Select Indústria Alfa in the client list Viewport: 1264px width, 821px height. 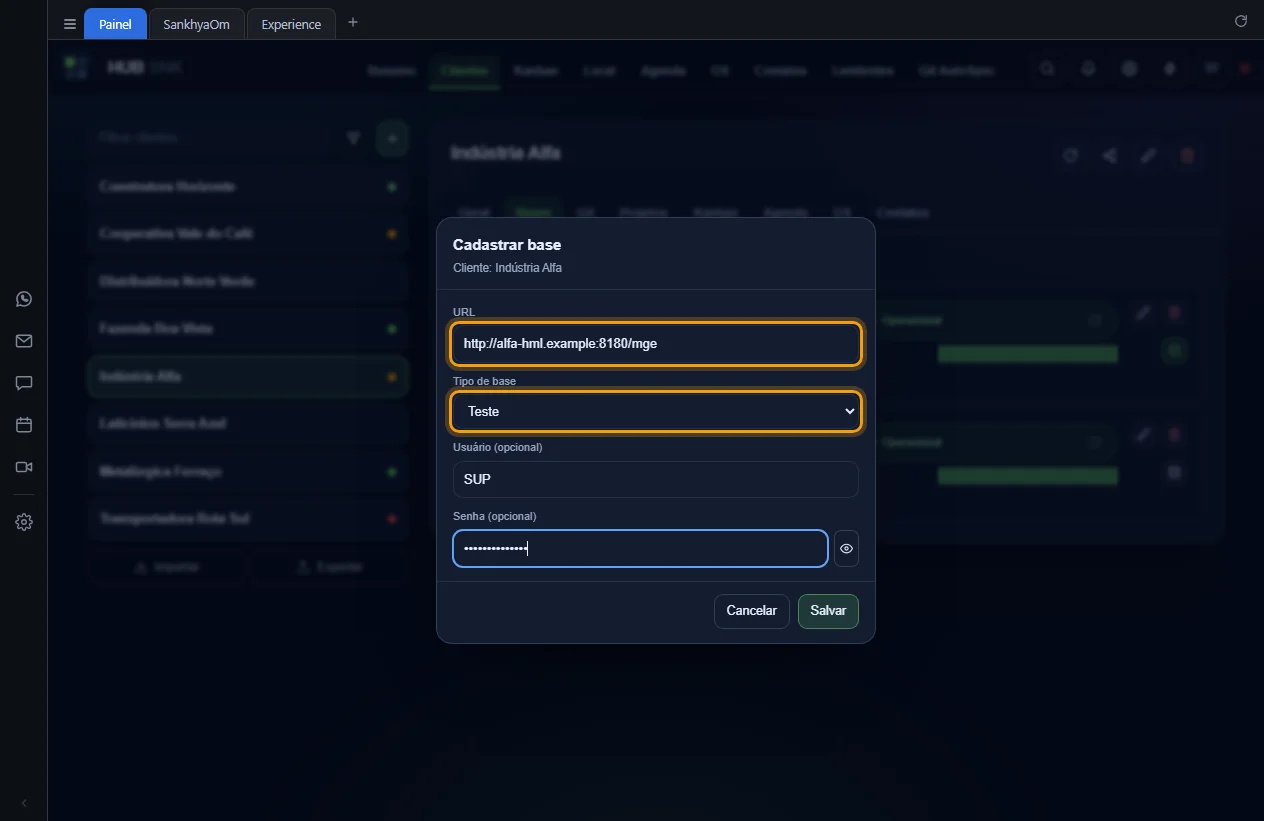coord(247,377)
